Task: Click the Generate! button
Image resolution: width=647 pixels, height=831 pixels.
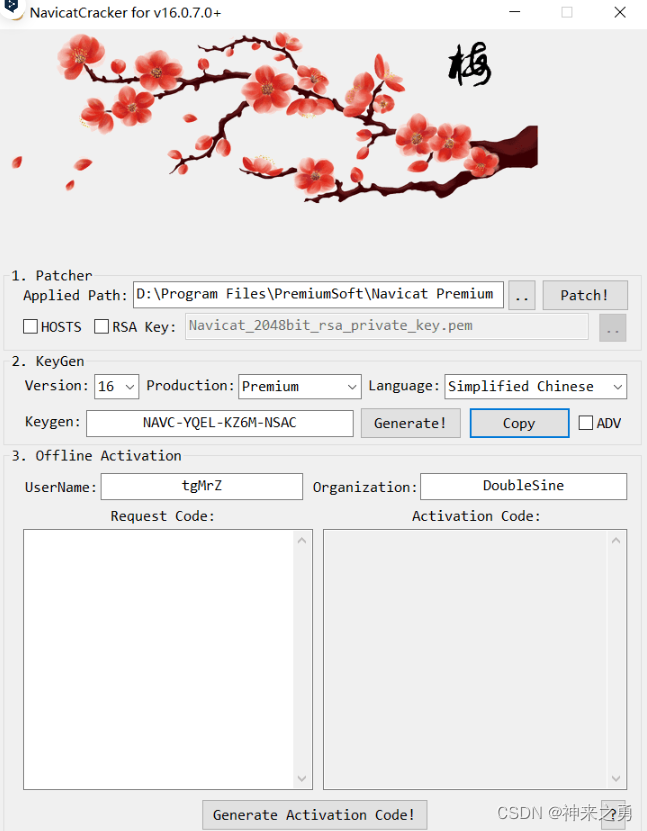Action: click(x=411, y=423)
